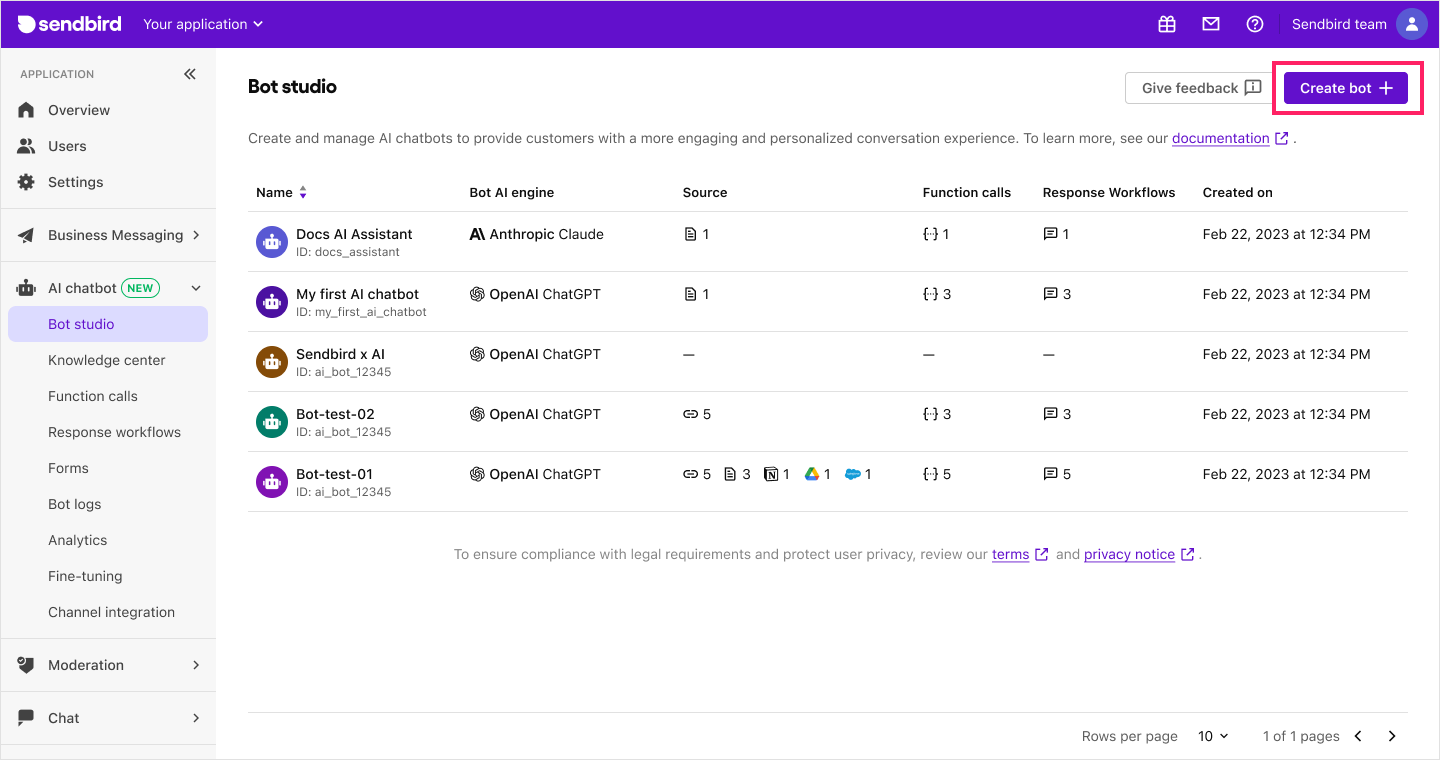This screenshot has width=1440, height=760.
Task: Click the Bot AI engine column header
Action: (511, 192)
